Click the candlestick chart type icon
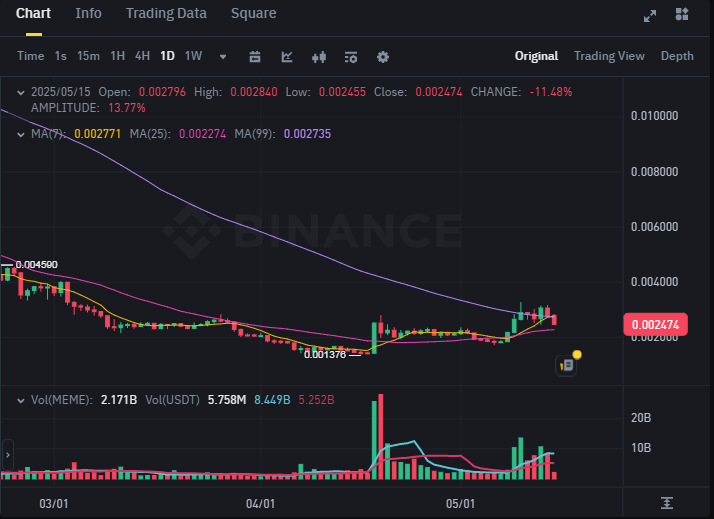Screen dimensions: 714x519 click(x=319, y=56)
